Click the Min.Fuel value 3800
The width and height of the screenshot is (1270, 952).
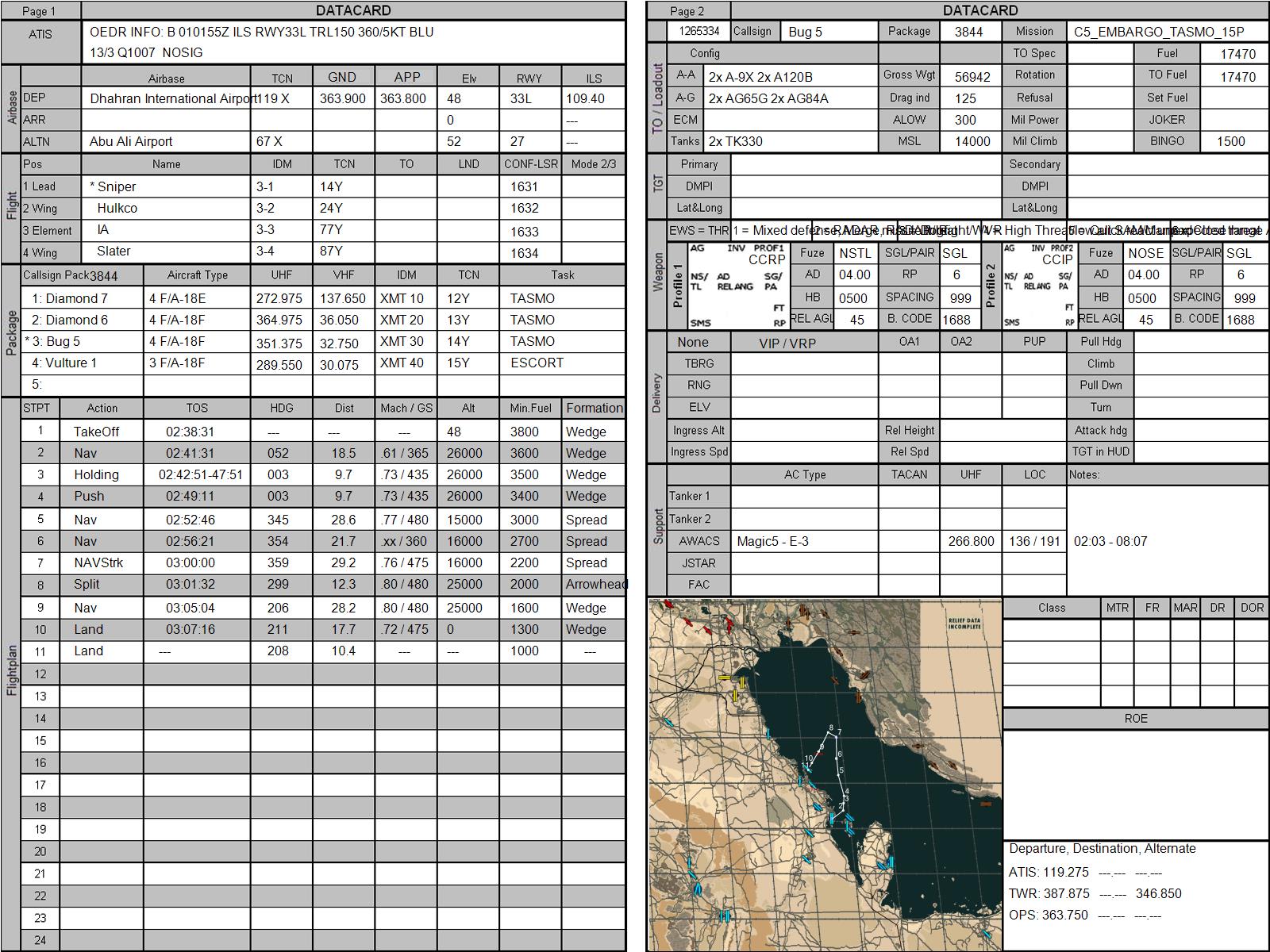point(524,432)
